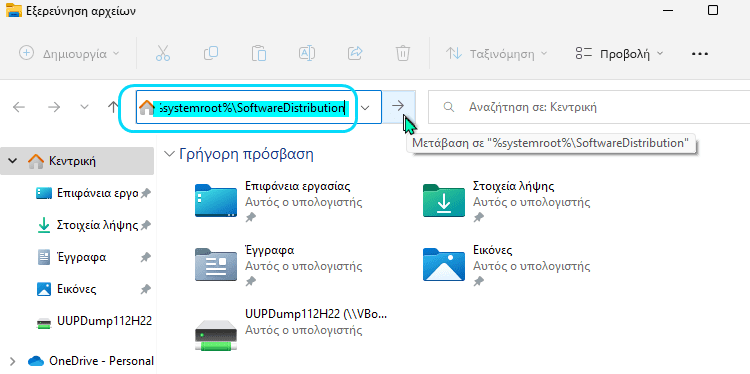Click in the Αναζήτηση σε: Κεντρική search box
The width and height of the screenshot is (750, 374).
589,107
